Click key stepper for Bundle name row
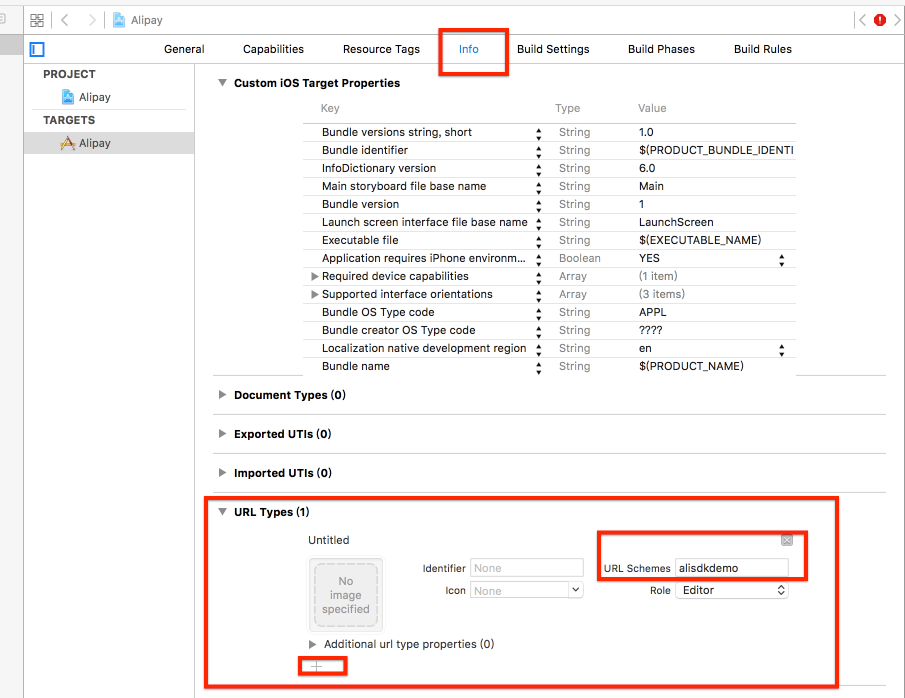The image size is (905, 698). pos(538,368)
